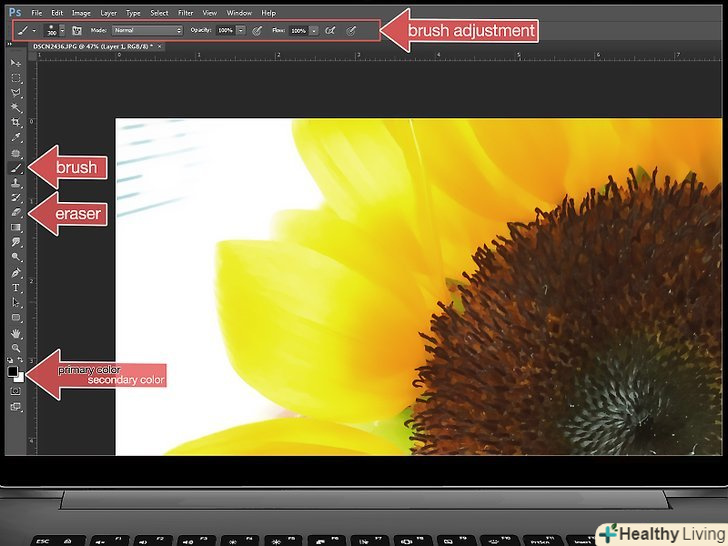Click the Flow percentage input field
728x546 pixels.
(x=298, y=31)
